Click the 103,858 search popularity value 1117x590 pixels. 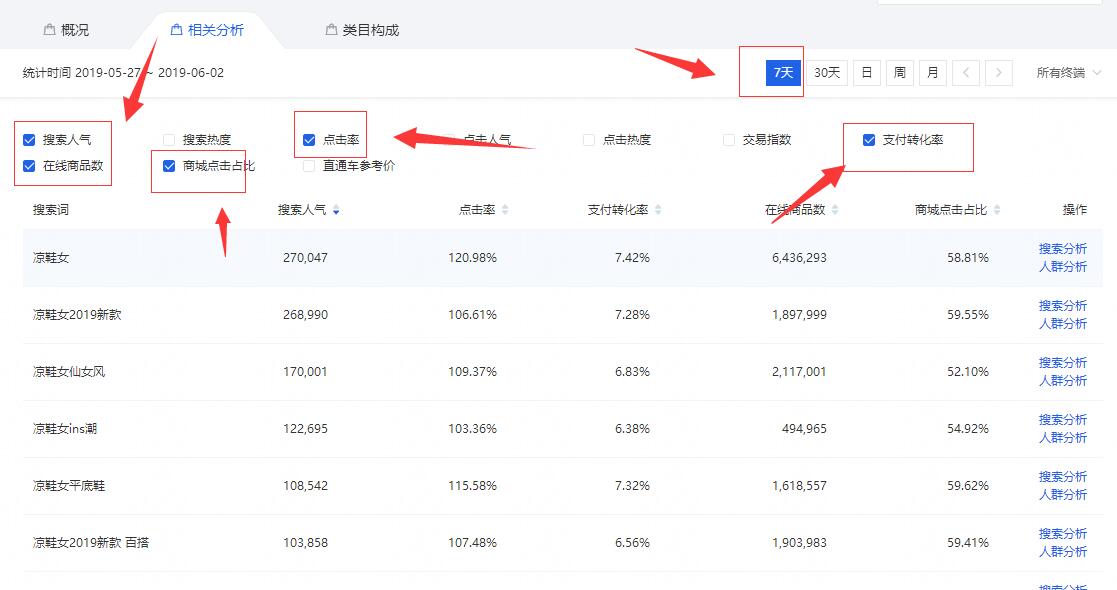tap(305, 543)
